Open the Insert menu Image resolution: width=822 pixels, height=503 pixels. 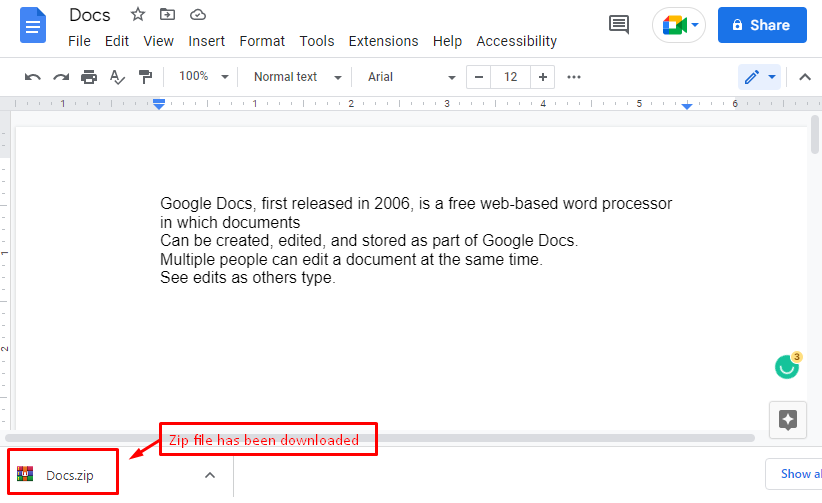point(207,41)
